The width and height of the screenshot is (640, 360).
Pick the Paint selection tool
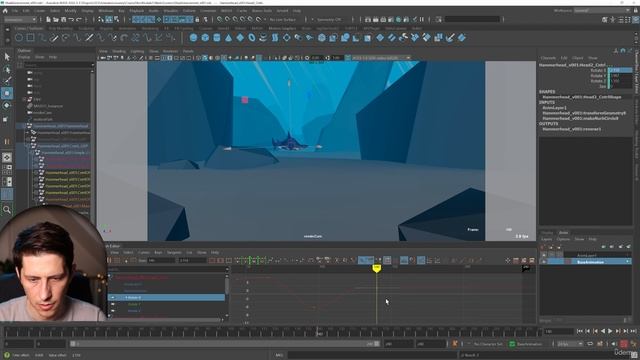pyautogui.click(x=7, y=81)
